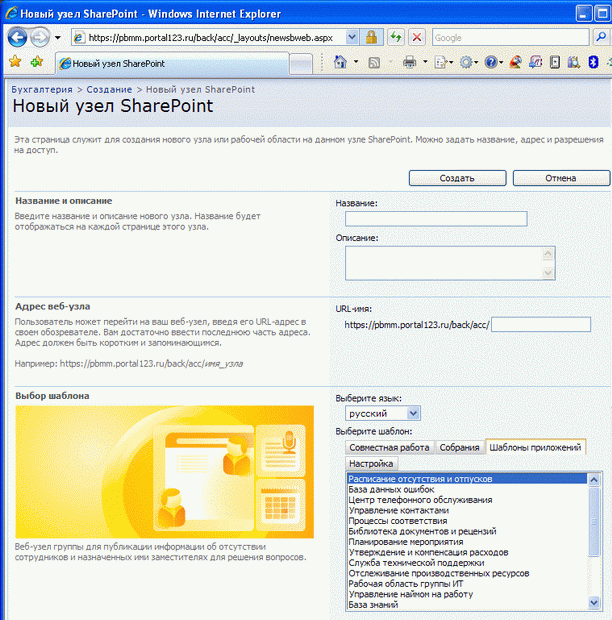Image resolution: width=612 pixels, height=620 pixels.
Task: Click the Research magnifier-books toolbar icon
Action: (573, 62)
